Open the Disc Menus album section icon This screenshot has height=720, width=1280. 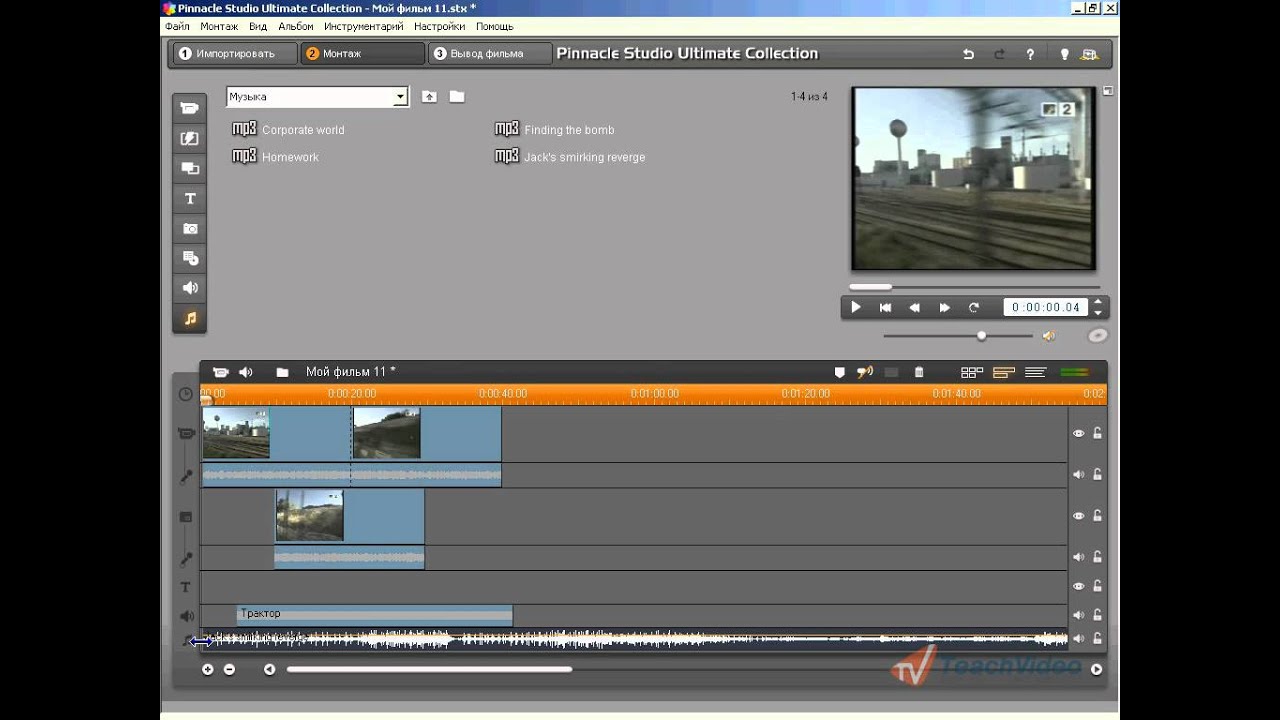click(x=189, y=258)
